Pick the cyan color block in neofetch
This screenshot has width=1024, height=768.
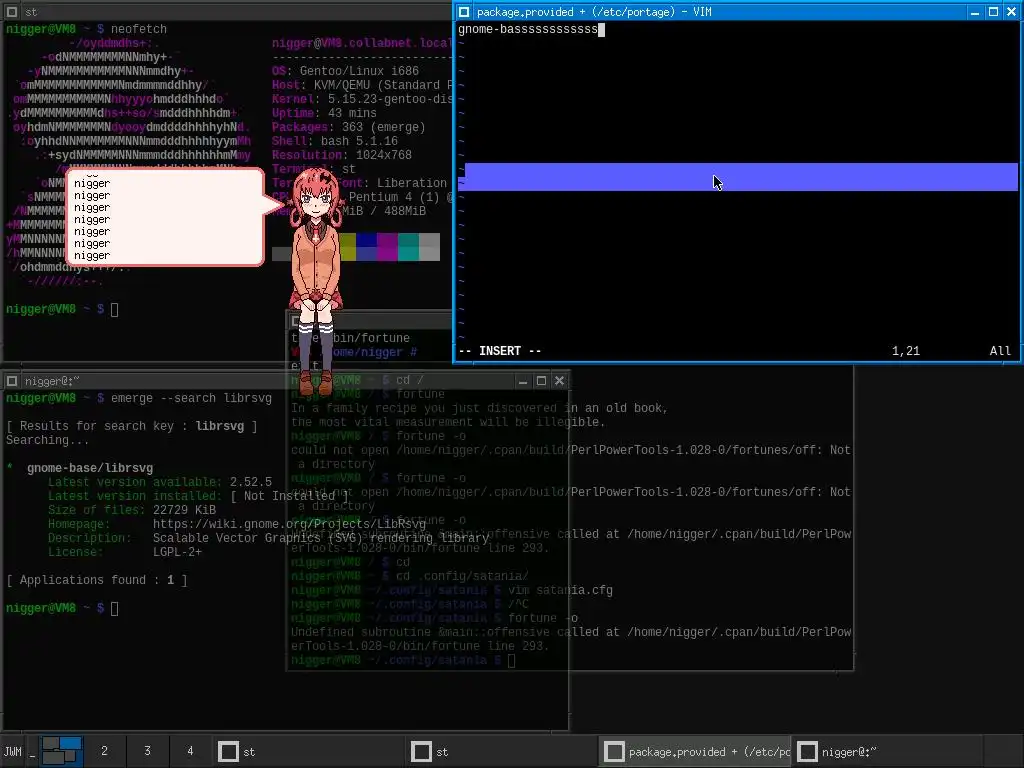point(408,247)
